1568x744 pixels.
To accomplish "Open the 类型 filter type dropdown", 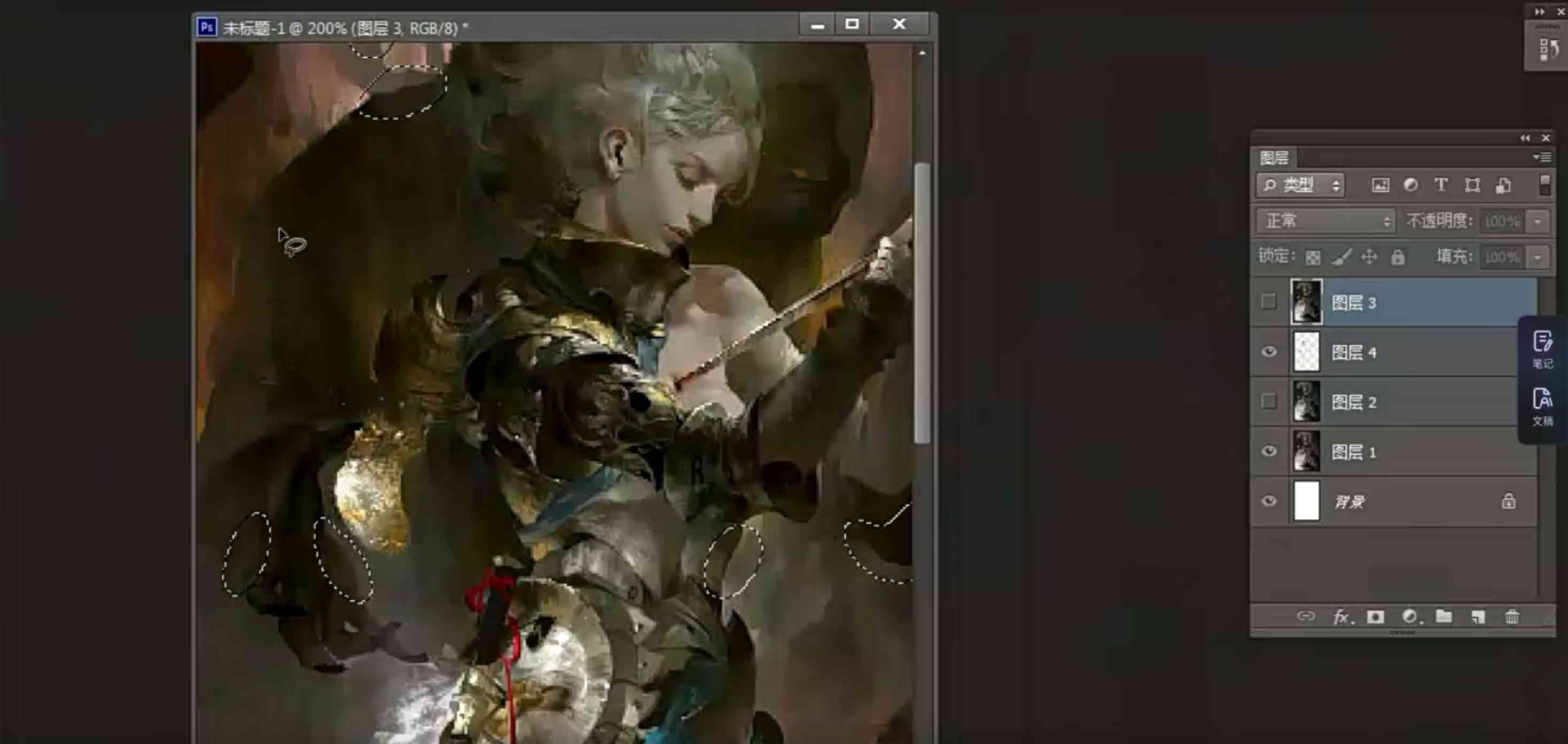I will click(x=1301, y=185).
